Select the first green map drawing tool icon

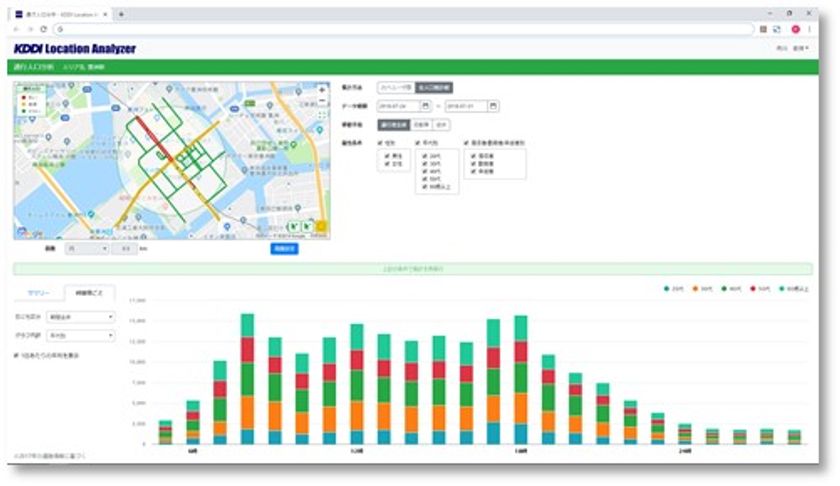294,227
